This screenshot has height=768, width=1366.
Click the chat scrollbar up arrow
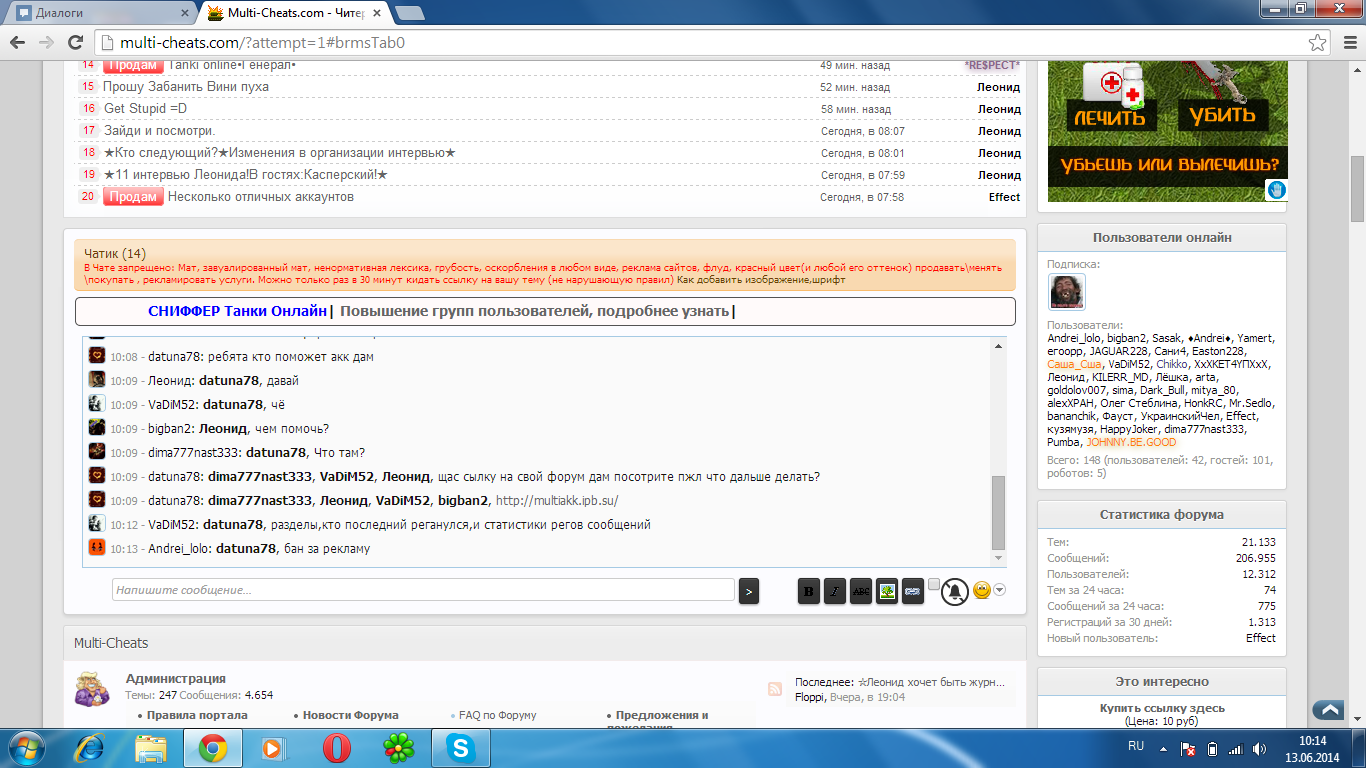[x=998, y=345]
